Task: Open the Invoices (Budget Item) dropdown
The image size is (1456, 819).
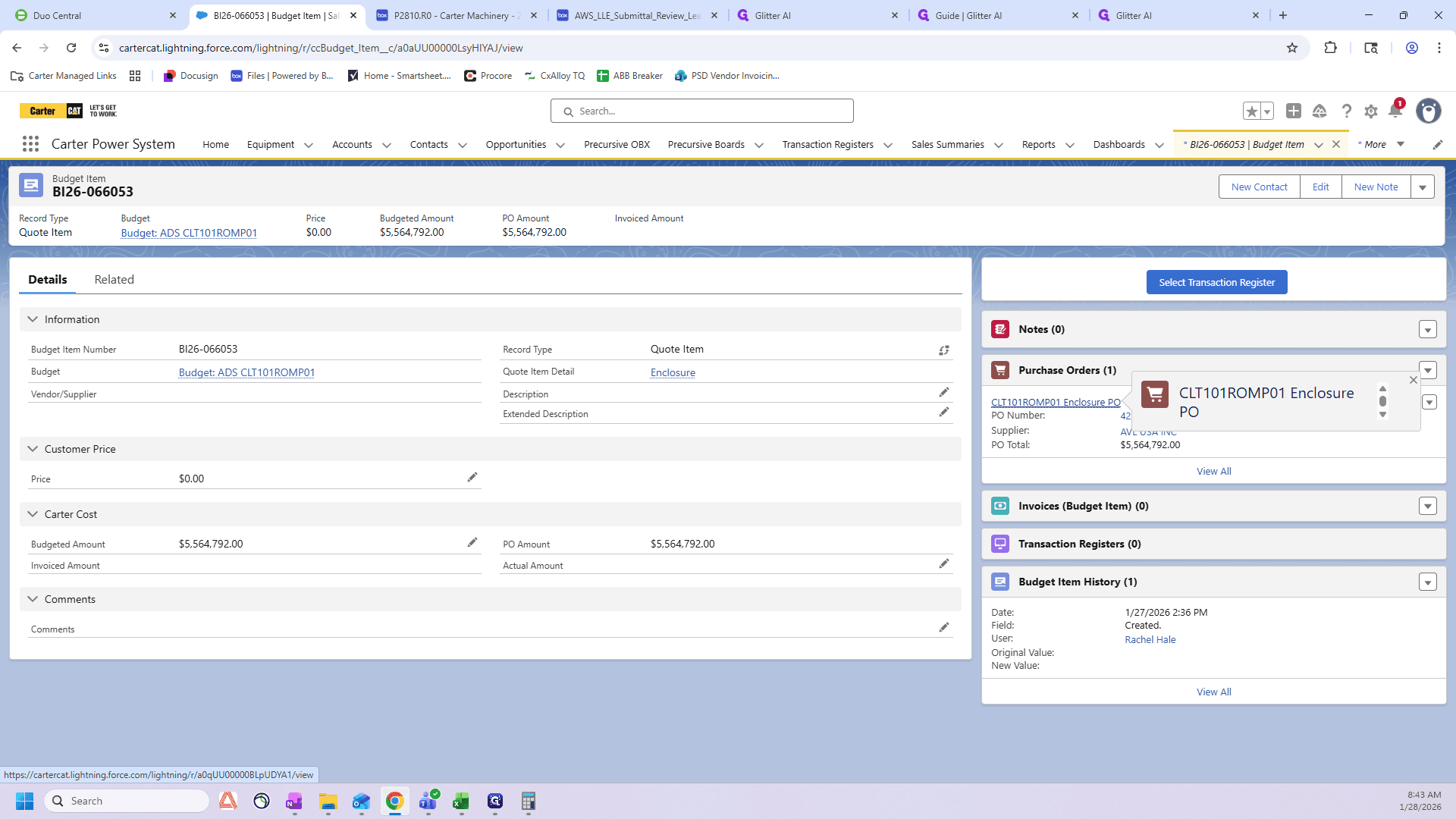Action: [1428, 507]
